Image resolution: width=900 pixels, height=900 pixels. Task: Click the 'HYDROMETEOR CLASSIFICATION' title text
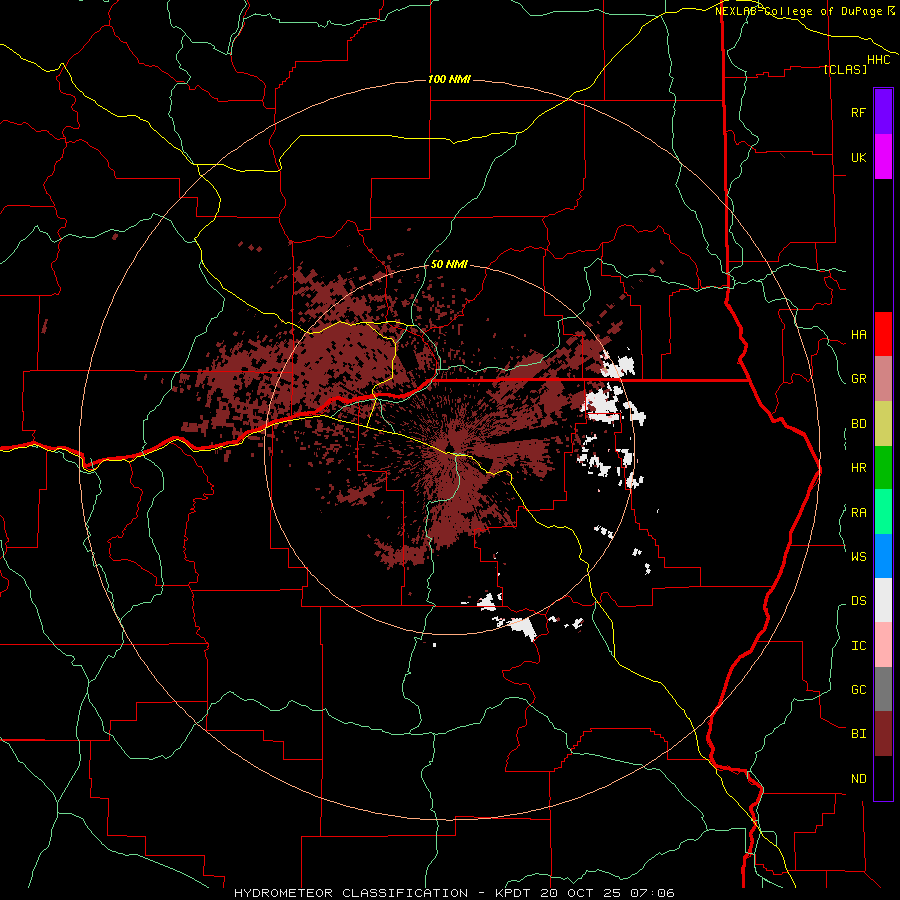351,893
